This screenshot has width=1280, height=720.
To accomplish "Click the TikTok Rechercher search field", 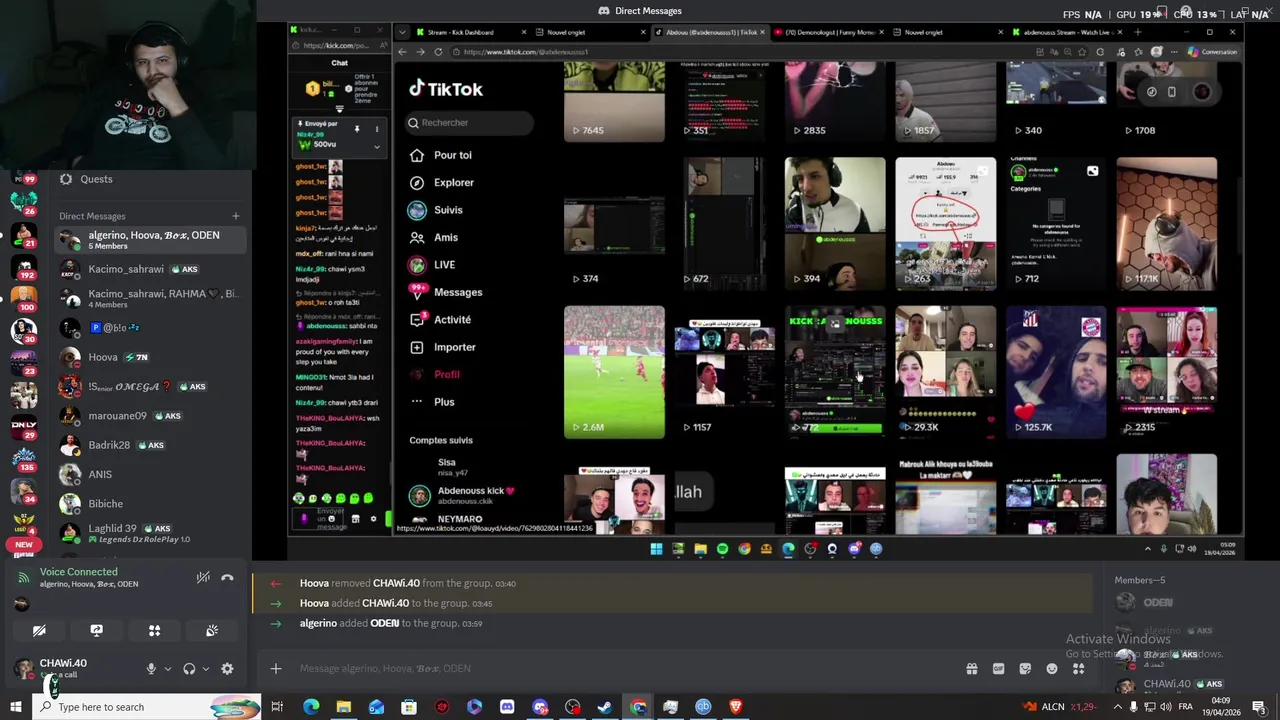I will point(469,122).
